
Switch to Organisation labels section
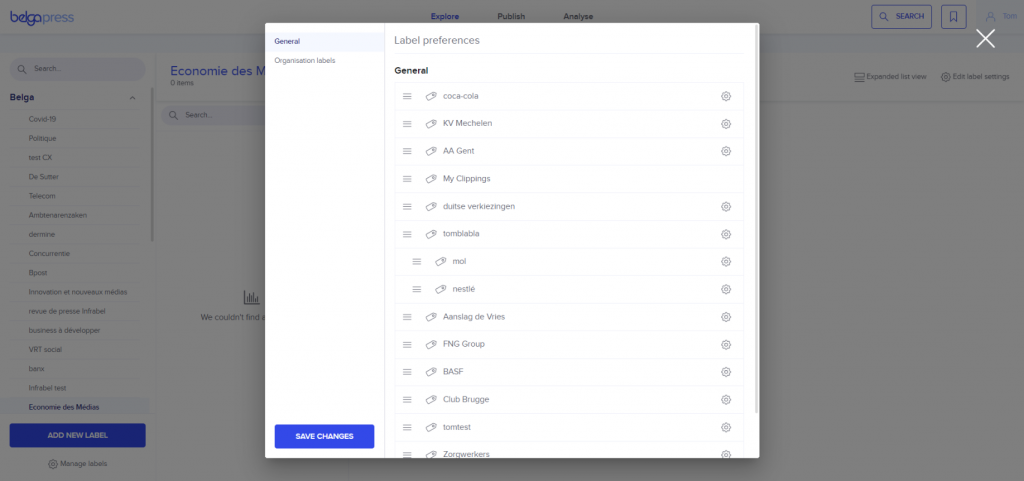click(x=325, y=61)
